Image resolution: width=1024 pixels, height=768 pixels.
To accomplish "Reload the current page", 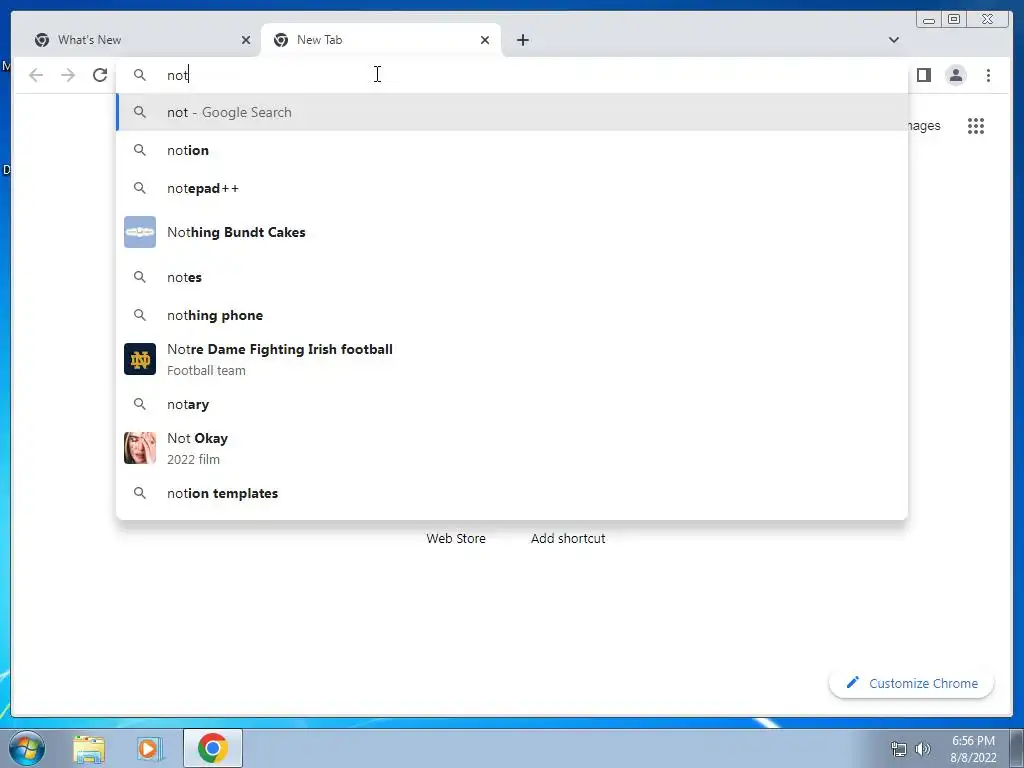I will point(100,75).
